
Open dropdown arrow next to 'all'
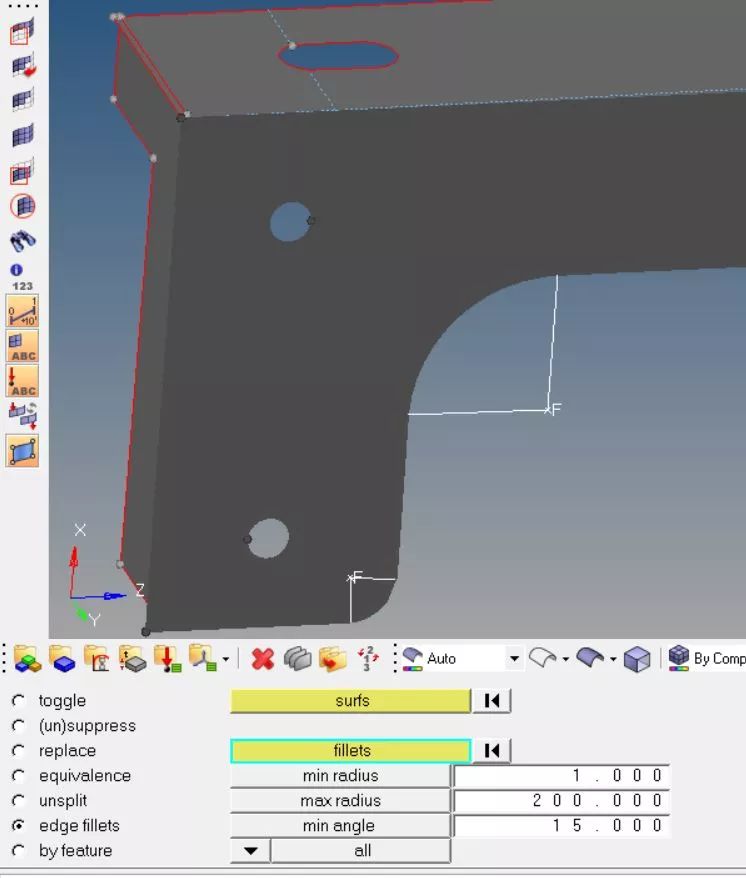[x=250, y=851]
